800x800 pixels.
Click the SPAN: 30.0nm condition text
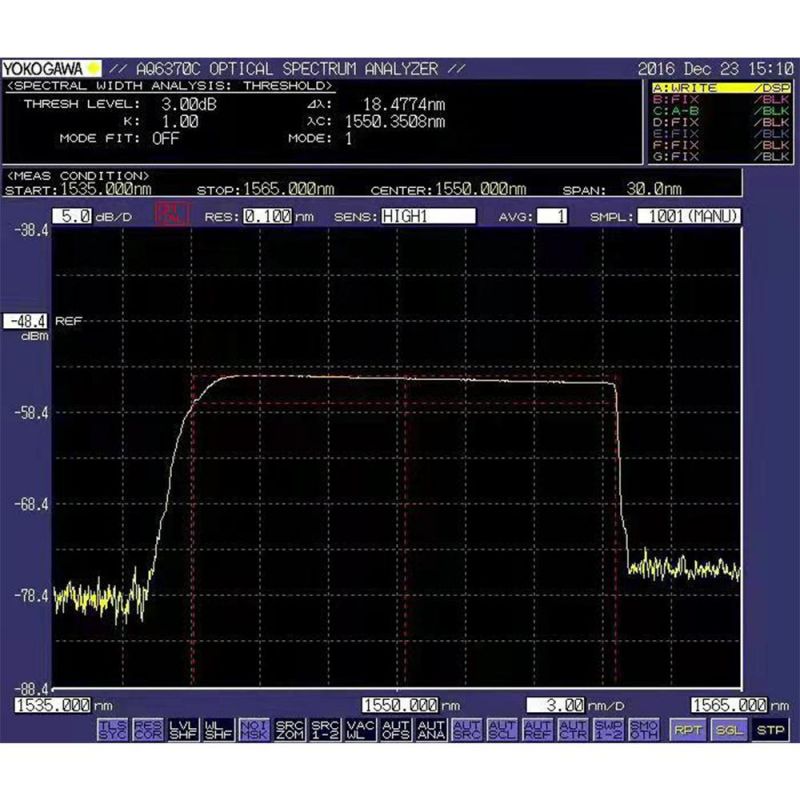point(622,189)
